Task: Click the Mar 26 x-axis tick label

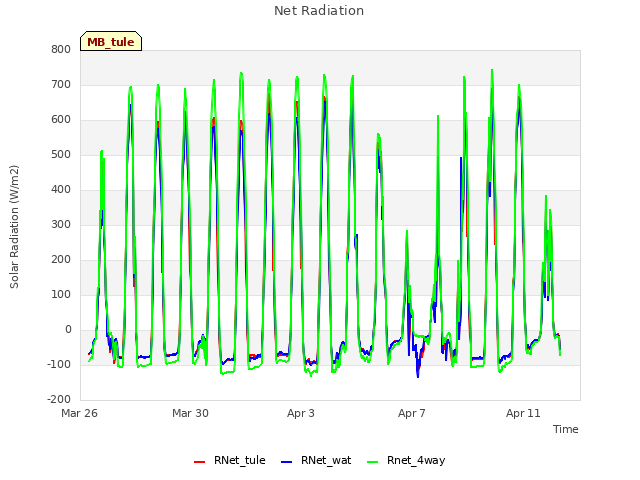Action: coord(79,413)
